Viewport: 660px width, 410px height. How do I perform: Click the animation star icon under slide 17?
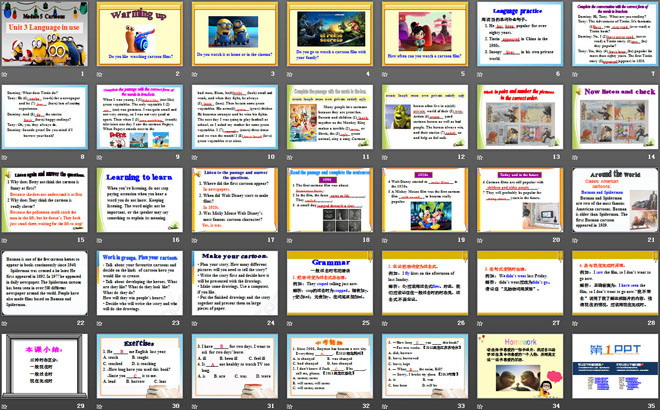pyautogui.click(x=195, y=240)
